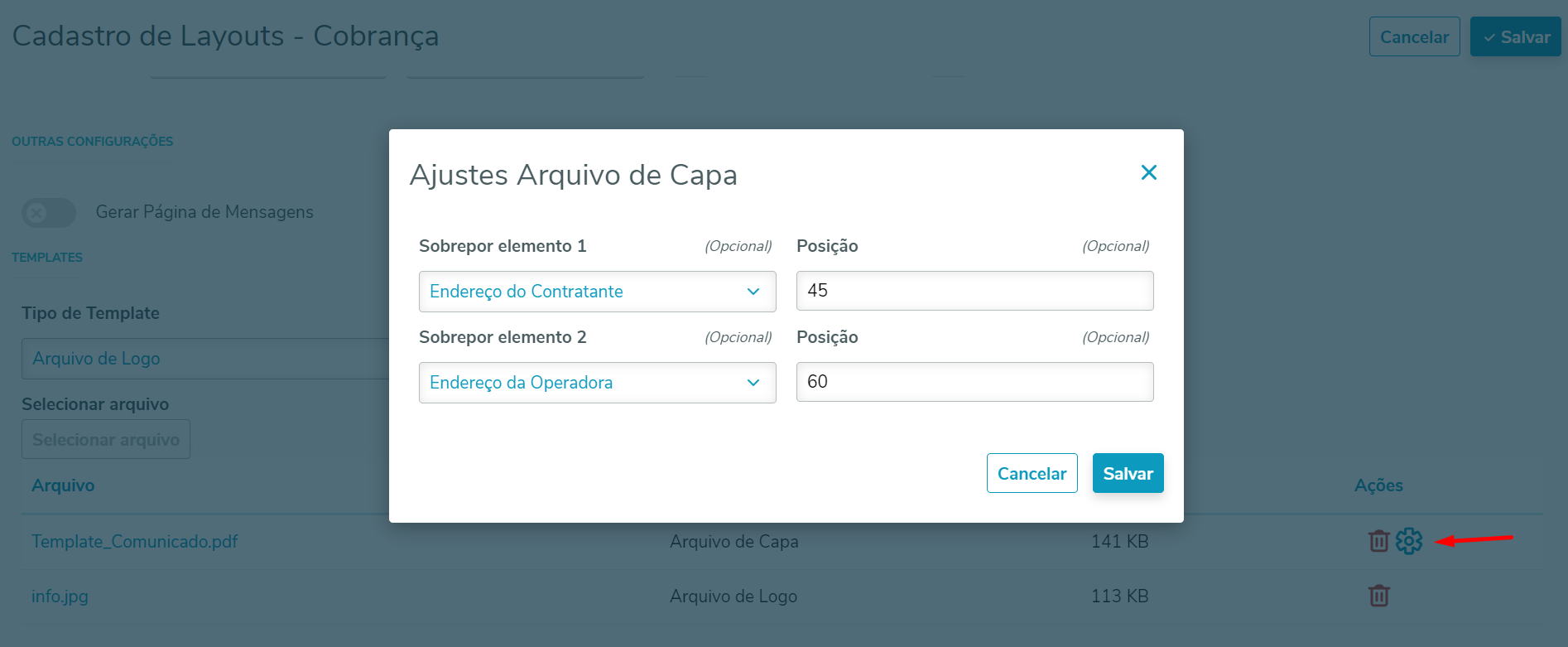Image resolution: width=1568 pixels, height=647 pixels.
Task: Click Salvar button in page header
Action: (x=1515, y=37)
